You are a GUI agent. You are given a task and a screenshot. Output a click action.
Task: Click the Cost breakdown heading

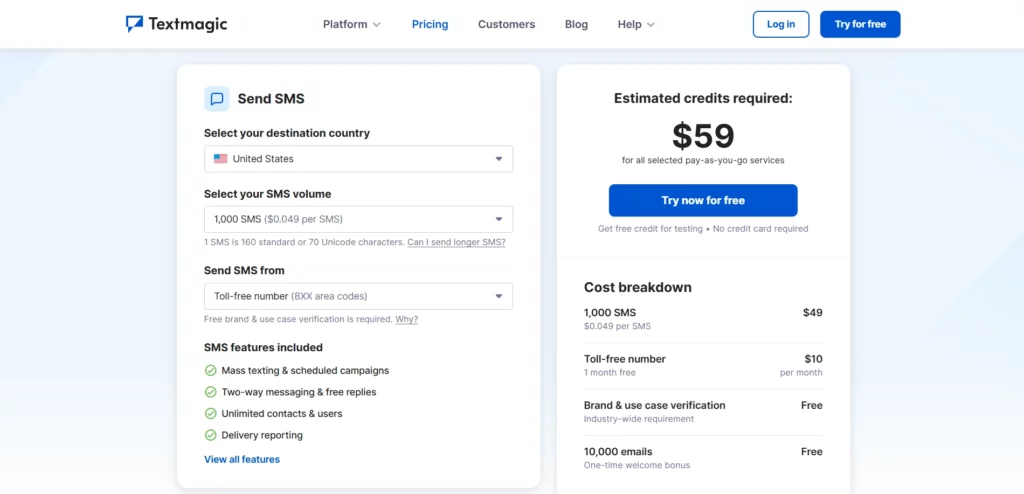(637, 288)
